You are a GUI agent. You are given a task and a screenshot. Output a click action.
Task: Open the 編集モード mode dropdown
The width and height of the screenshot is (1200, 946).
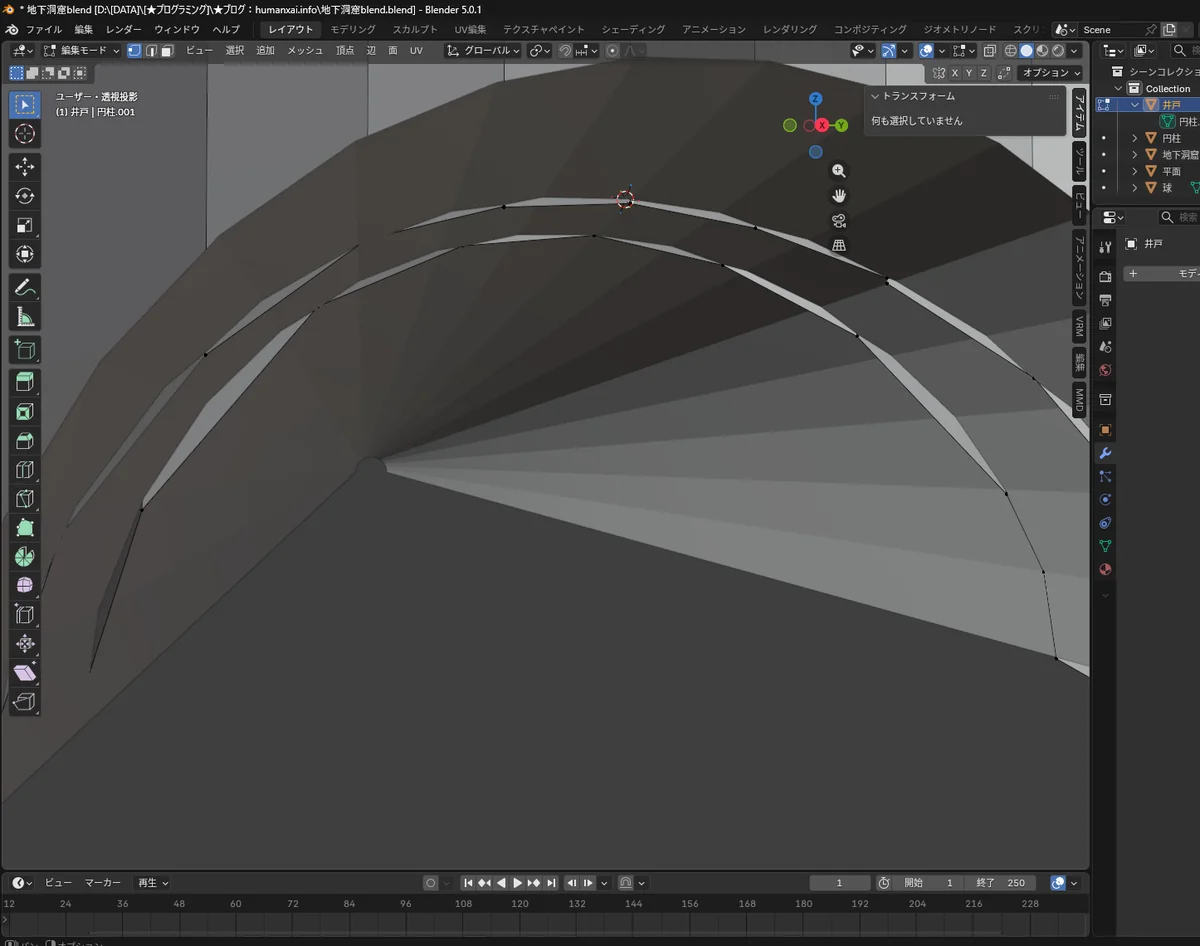(82, 50)
